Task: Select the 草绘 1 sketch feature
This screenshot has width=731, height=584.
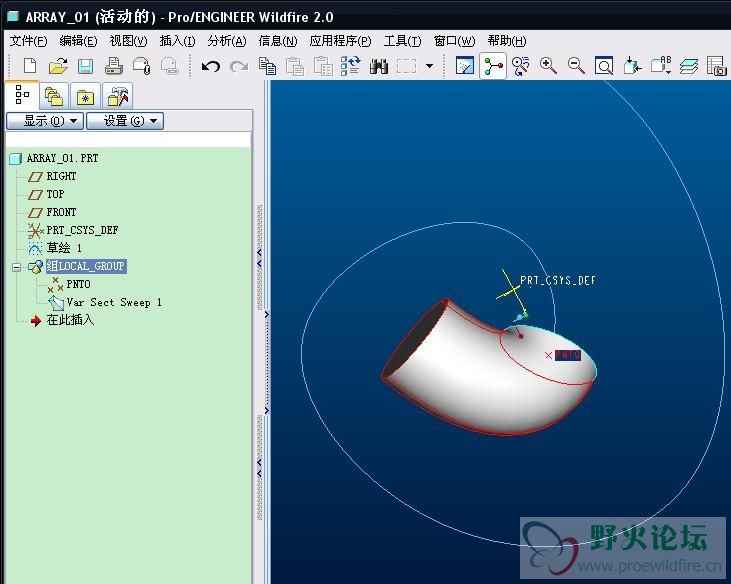Action: [x=64, y=247]
